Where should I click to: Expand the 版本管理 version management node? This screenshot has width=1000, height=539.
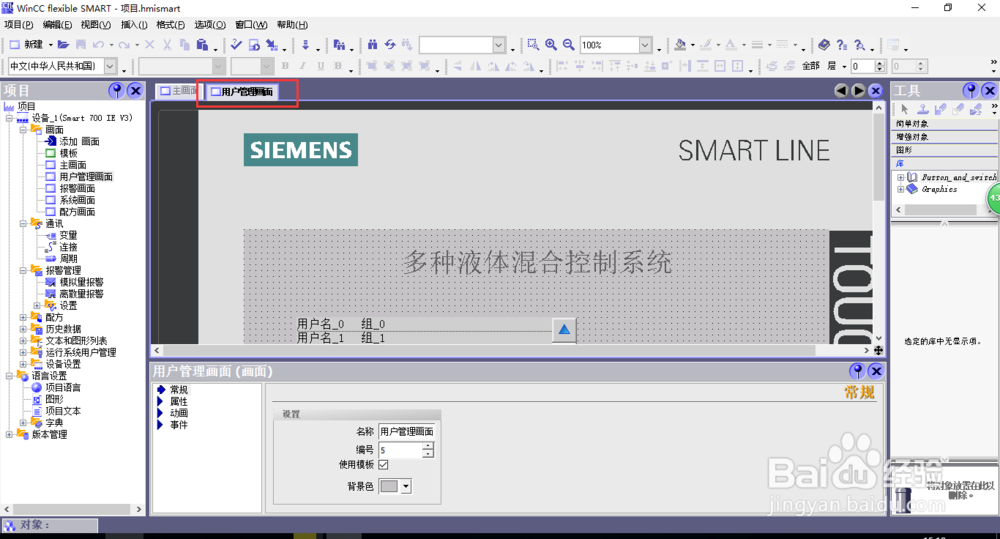9,434
